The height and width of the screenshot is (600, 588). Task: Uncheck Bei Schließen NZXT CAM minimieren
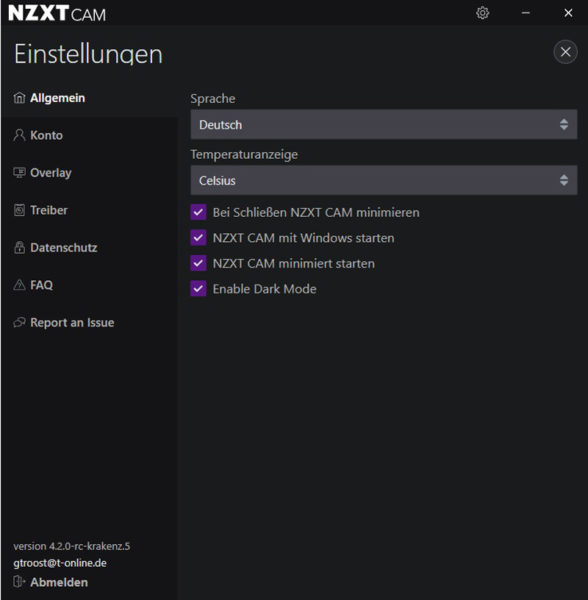tap(199, 212)
